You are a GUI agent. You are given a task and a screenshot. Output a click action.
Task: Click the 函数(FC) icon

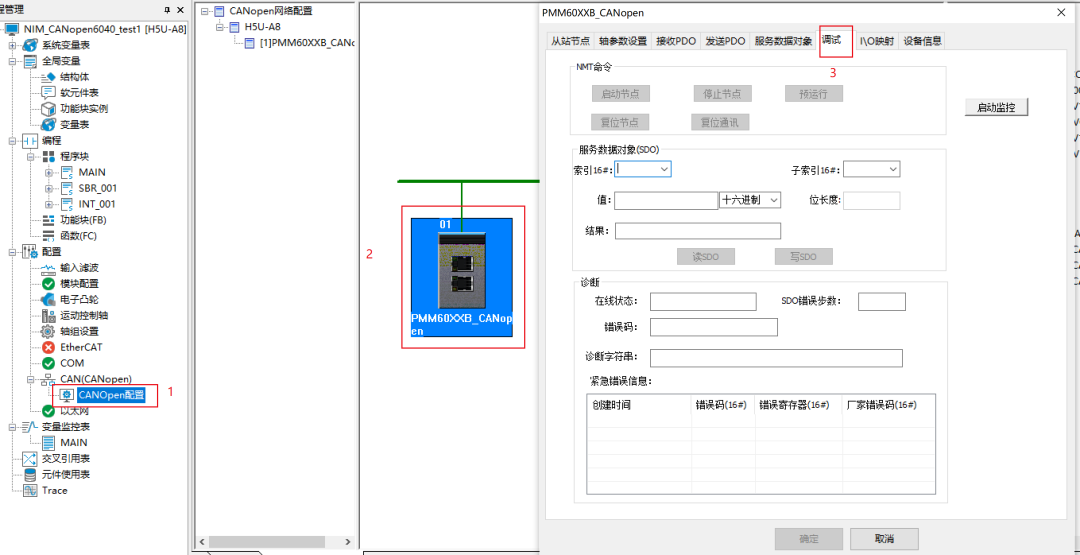pos(48,235)
